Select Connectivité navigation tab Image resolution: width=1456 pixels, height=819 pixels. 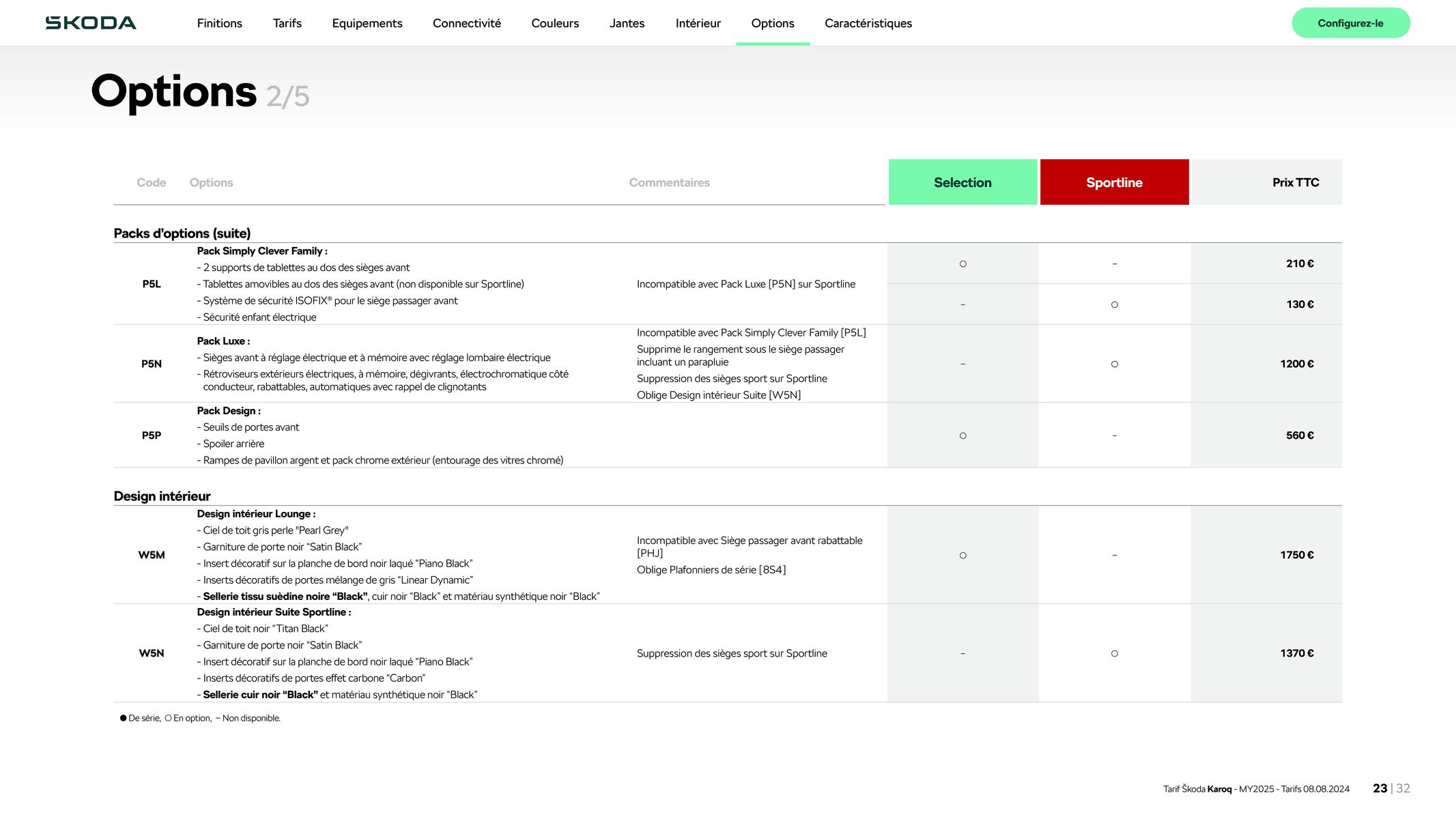(467, 23)
